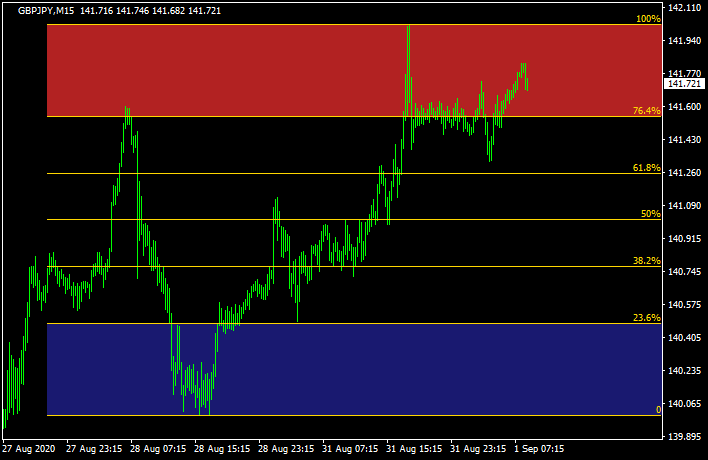Screen dimensions: 708x460
Task: Click the 28 Aug 23:15 time label
Action: pos(288,448)
